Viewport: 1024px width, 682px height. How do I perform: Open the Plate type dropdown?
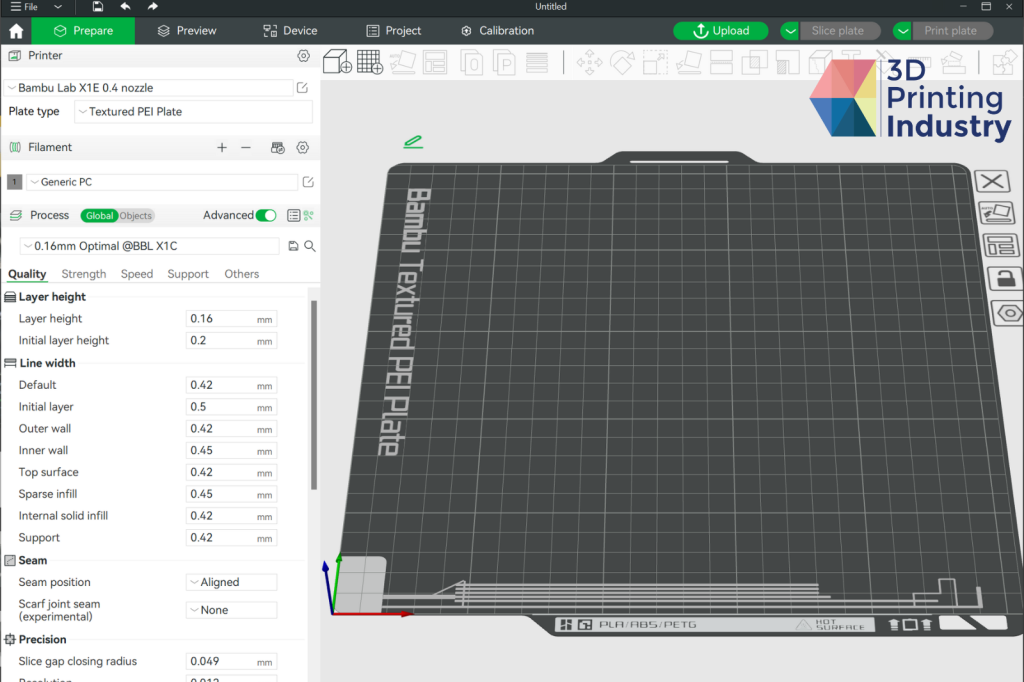pyautogui.click(x=193, y=112)
